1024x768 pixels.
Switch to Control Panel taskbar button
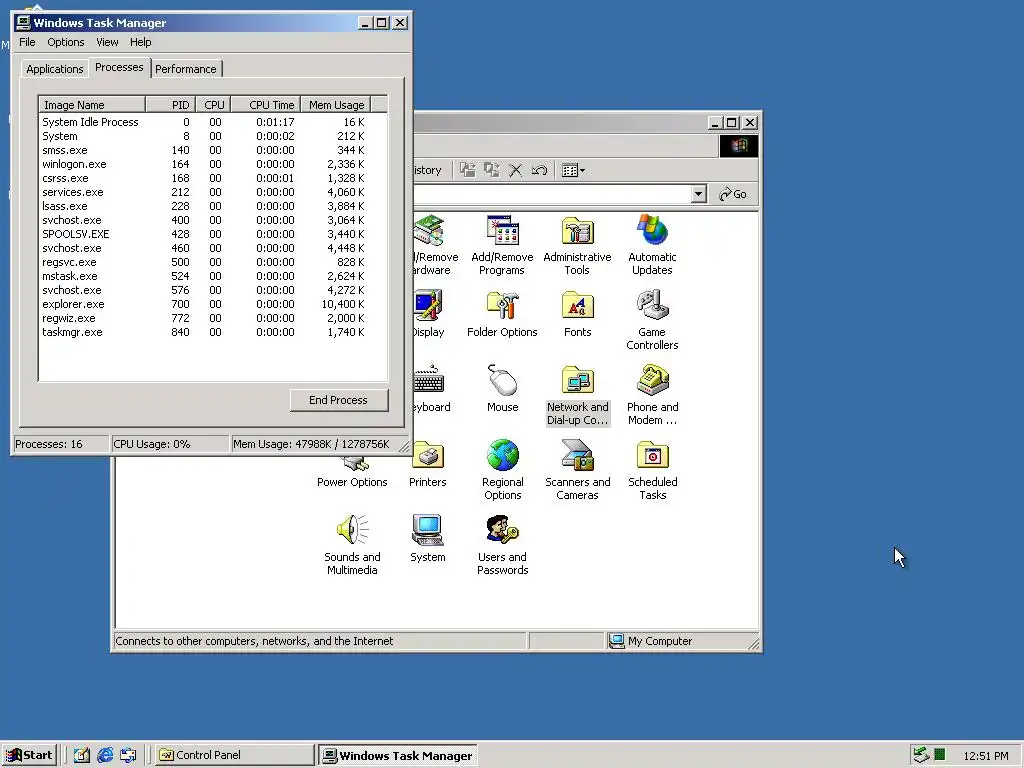pyautogui.click(x=235, y=755)
